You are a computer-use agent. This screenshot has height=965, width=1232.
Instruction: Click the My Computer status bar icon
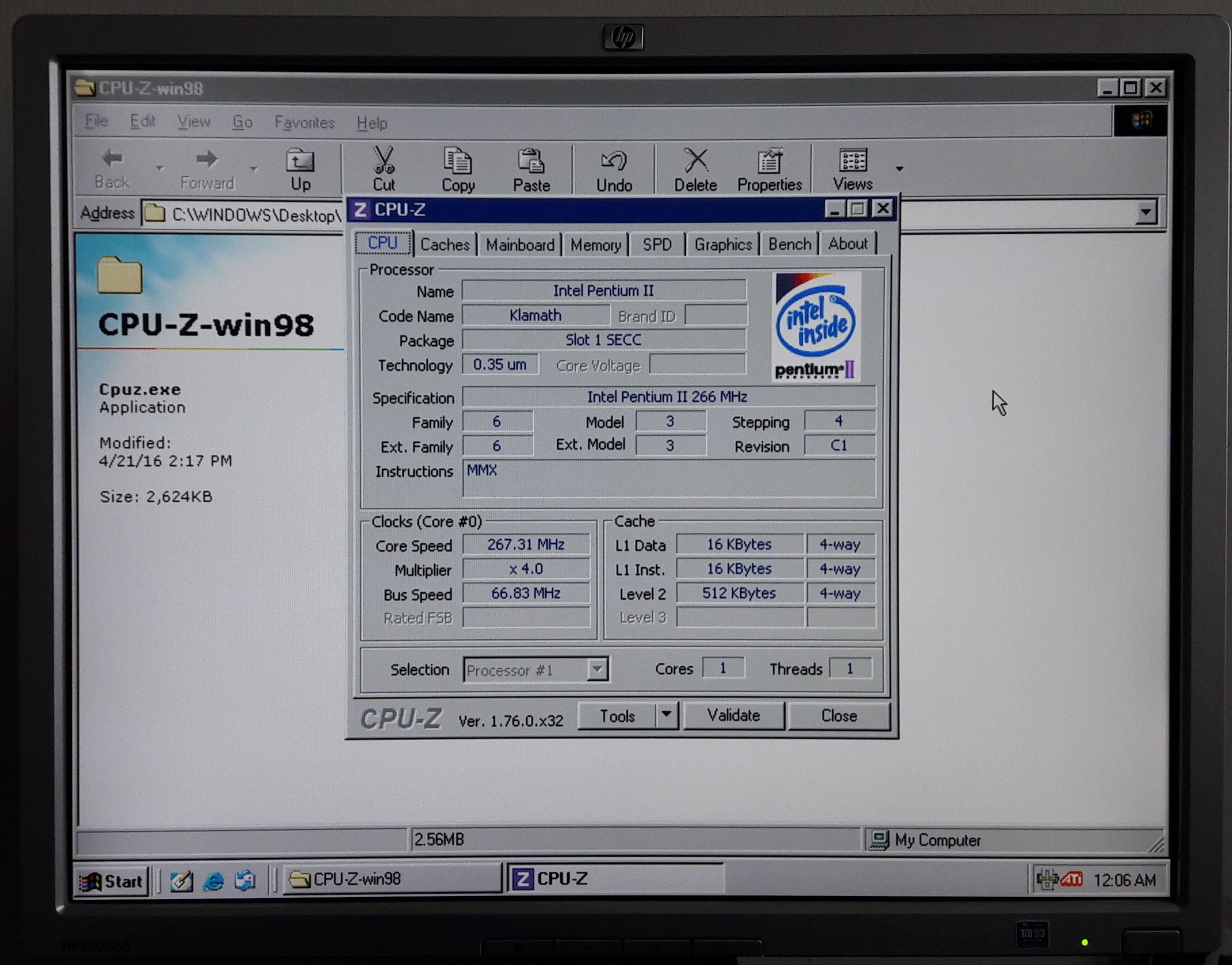(x=878, y=839)
